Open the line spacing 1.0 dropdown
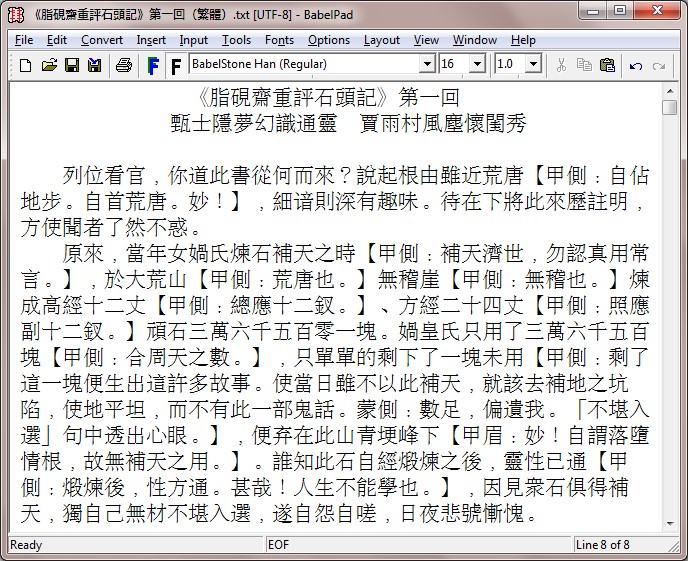Screen dimensions: 688x561 click(533, 64)
